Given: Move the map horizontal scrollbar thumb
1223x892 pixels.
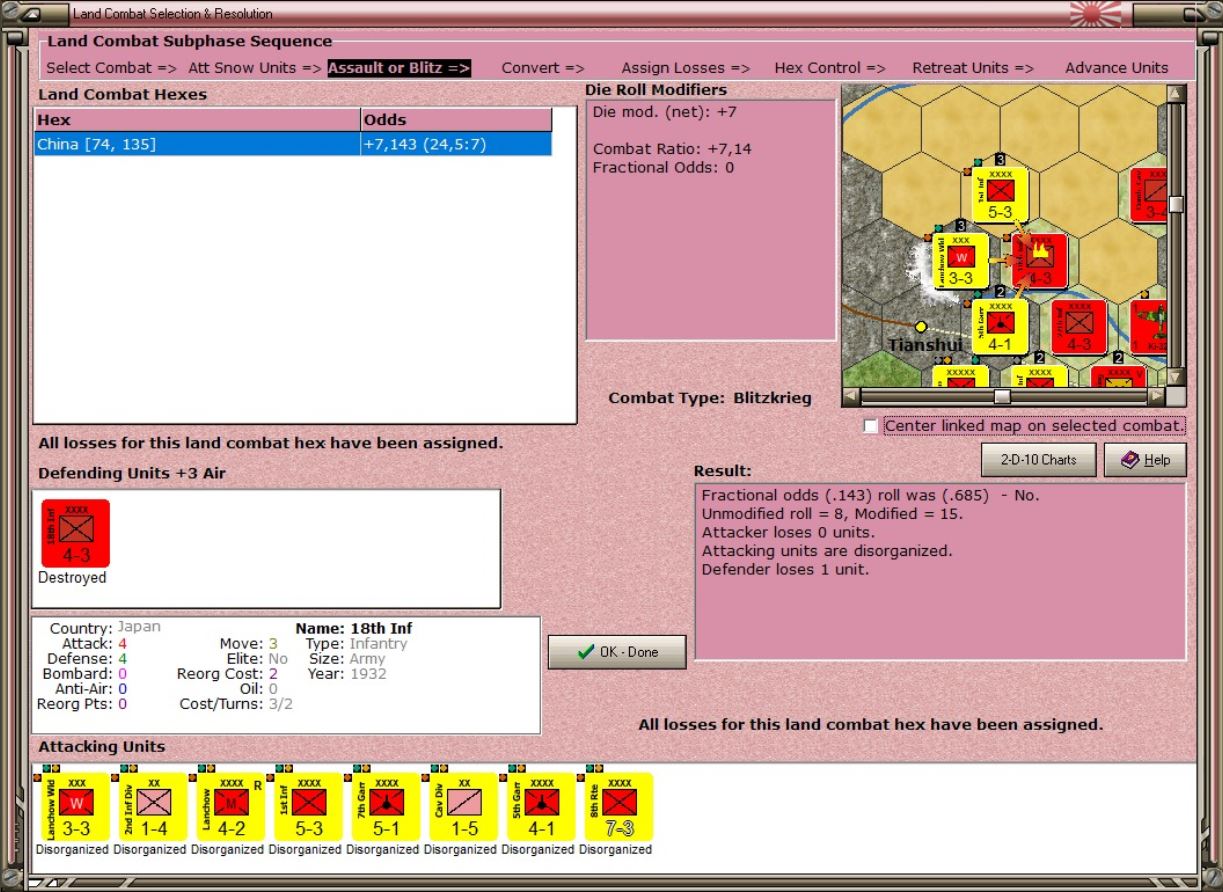Looking at the screenshot, I should [1001, 397].
